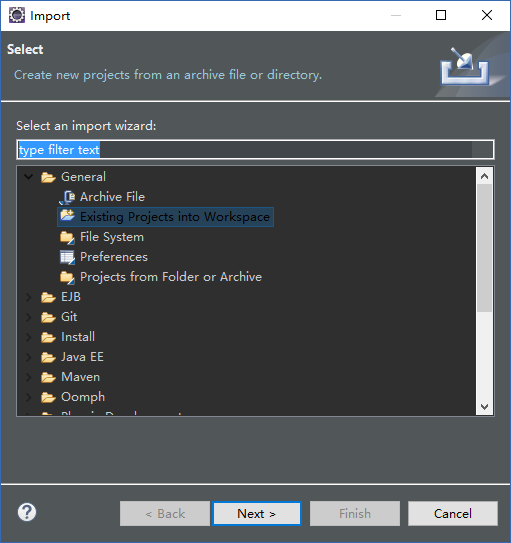Select the Java EE label
The height and width of the screenshot is (543, 511).
pos(82,357)
